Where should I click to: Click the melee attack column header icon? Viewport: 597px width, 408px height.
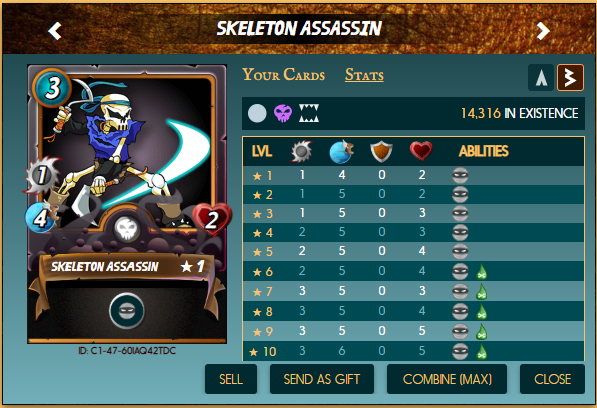pos(302,151)
